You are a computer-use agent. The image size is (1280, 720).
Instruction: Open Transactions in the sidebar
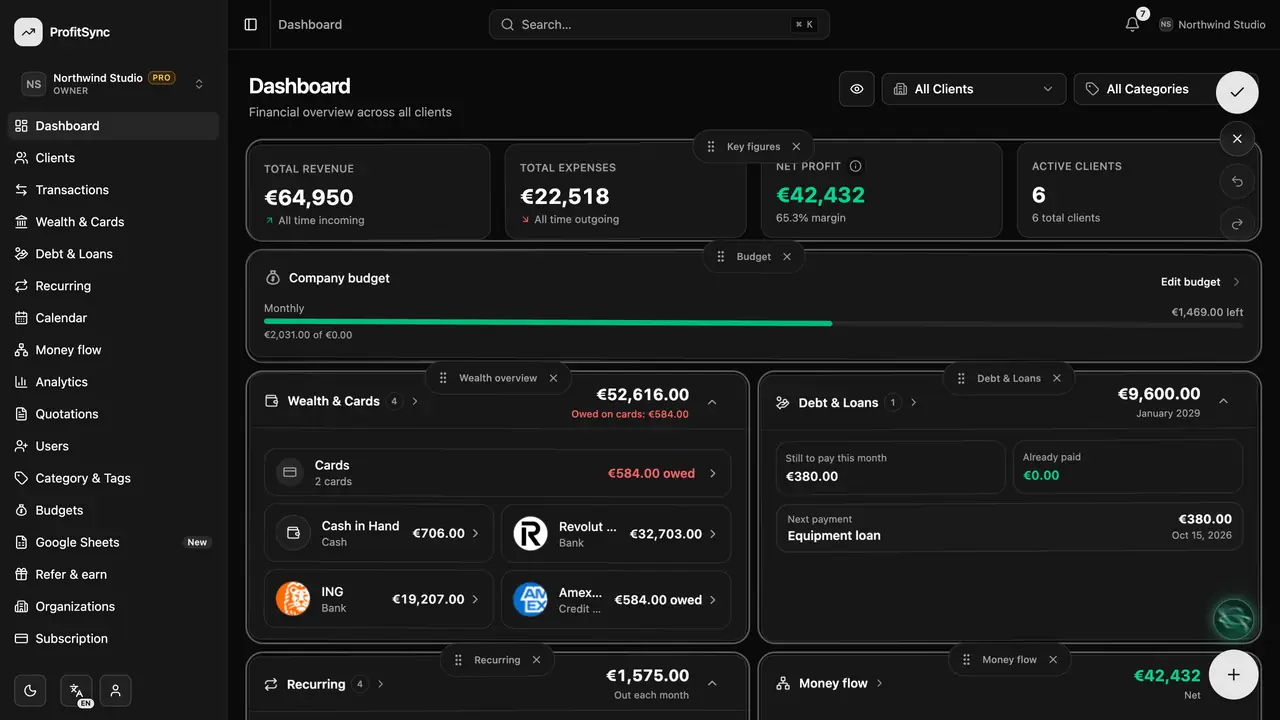pos(114,190)
